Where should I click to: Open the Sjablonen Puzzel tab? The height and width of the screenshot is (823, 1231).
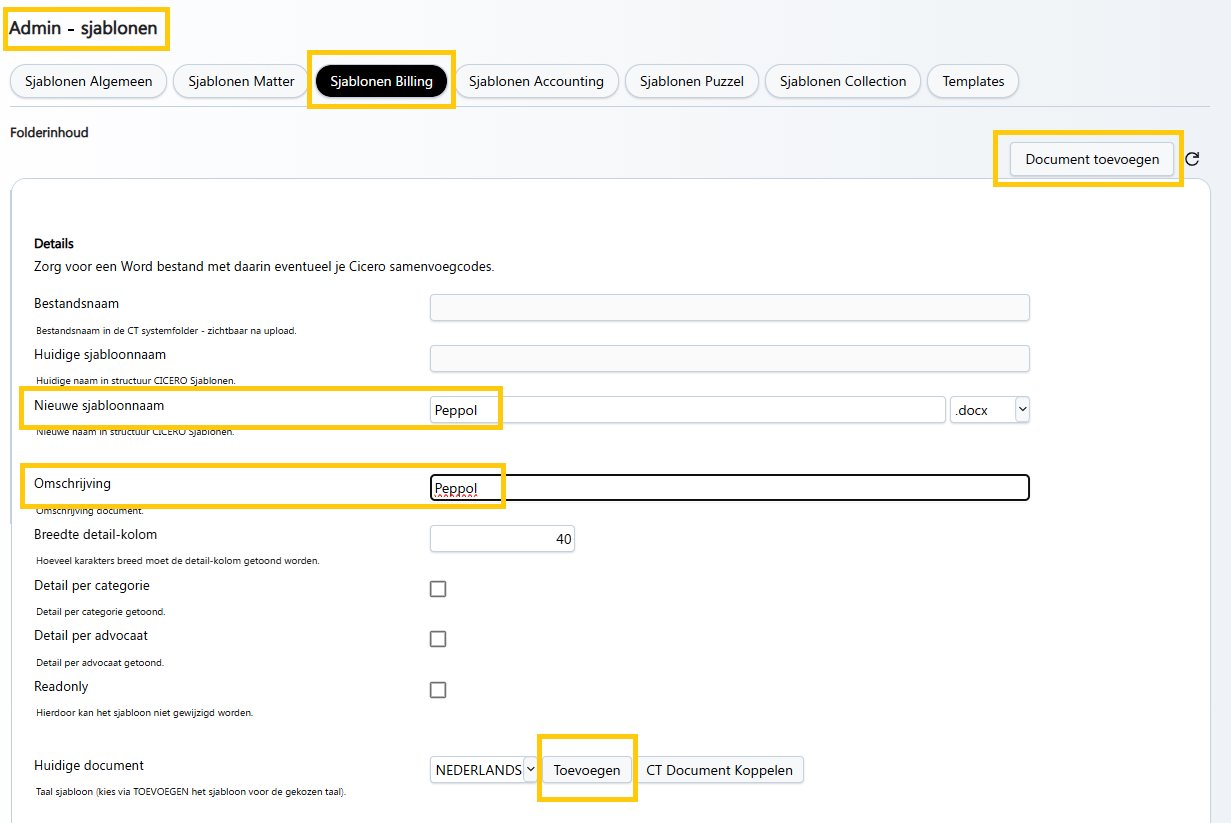point(692,82)
